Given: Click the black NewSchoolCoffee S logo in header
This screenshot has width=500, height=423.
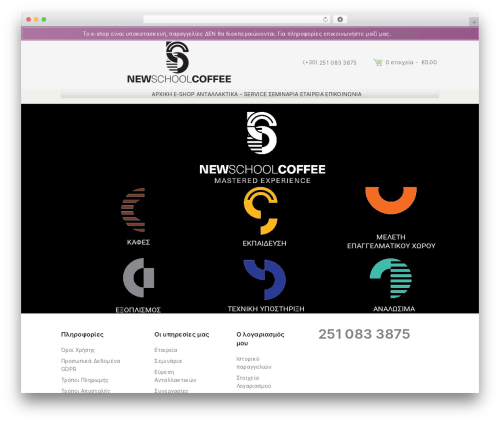Looking at the screenshot, I should point(177,57).
